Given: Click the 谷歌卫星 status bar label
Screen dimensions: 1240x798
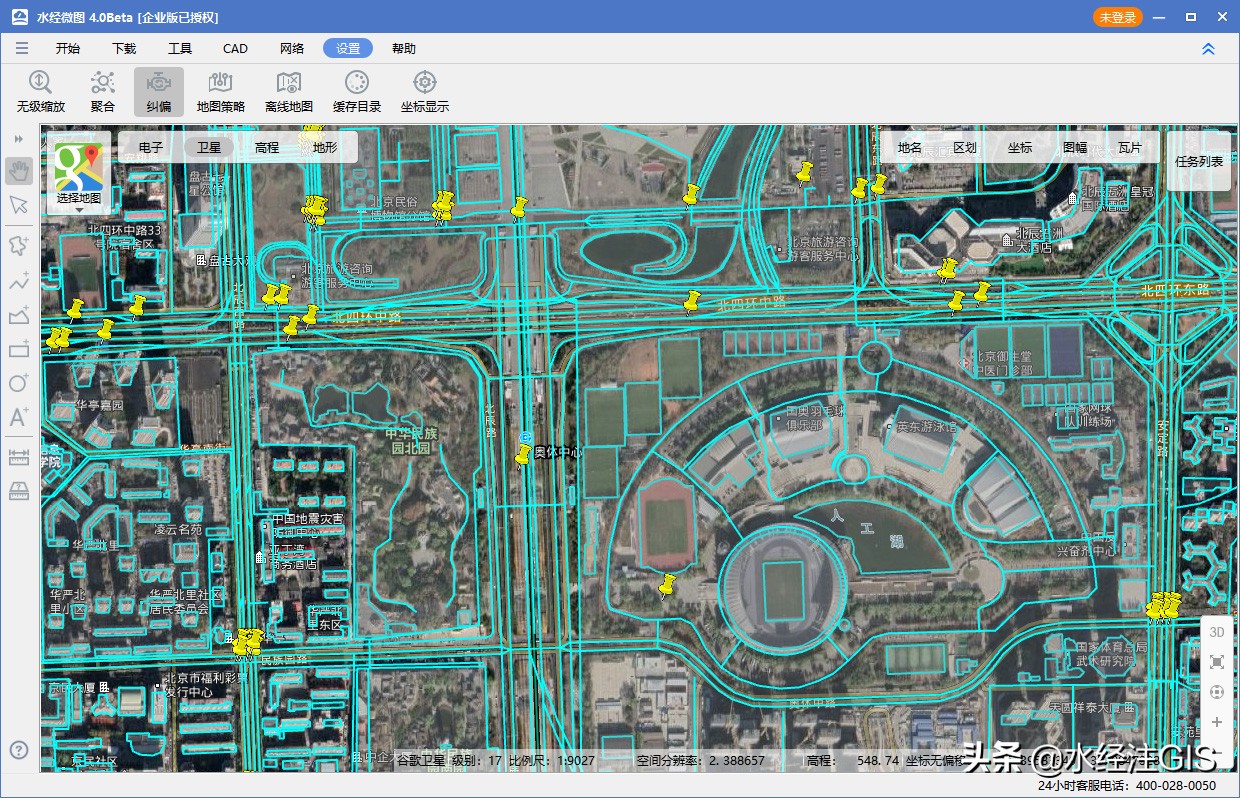Looking at the screenshot, I should [x=421, y=761].
